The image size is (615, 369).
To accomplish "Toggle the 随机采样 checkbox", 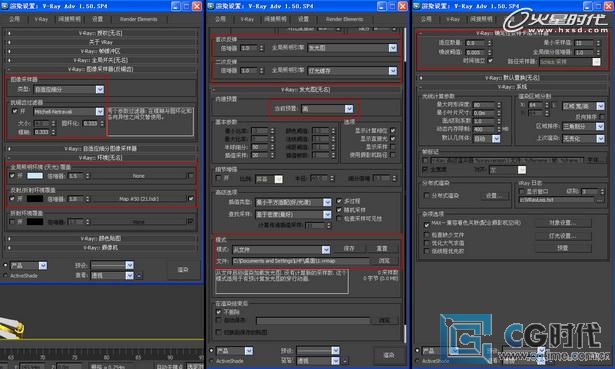I will [339, 210].
